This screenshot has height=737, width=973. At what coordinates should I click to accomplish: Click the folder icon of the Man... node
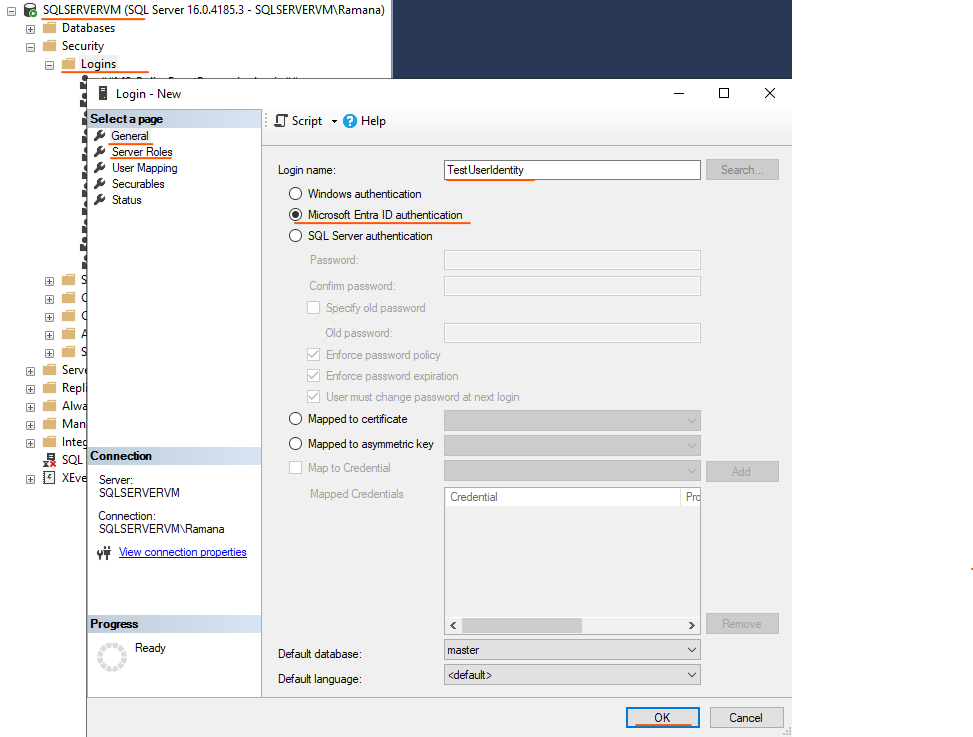(50, 424)
